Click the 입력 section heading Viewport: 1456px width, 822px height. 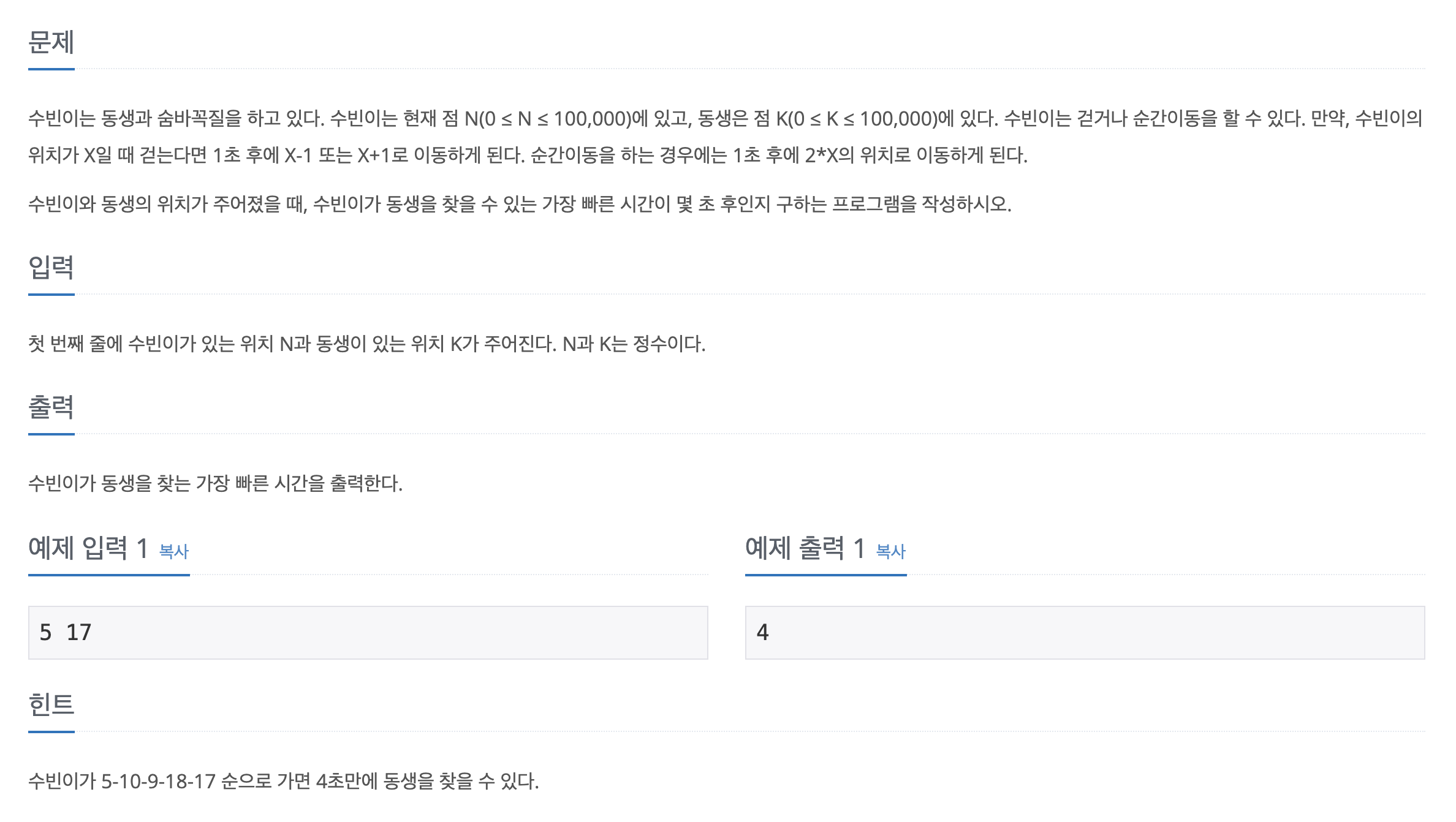pos(51,268)
